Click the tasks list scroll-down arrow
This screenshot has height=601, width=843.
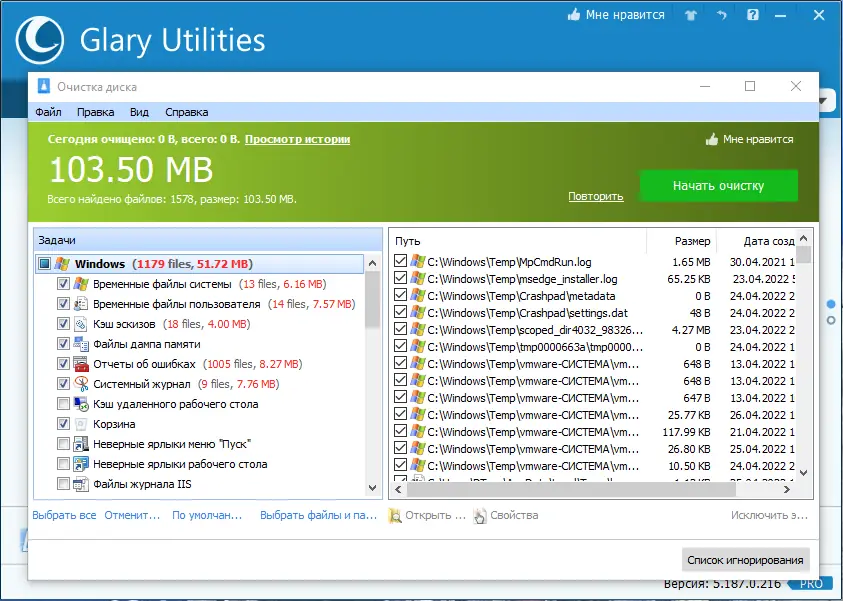coord(373,488)
